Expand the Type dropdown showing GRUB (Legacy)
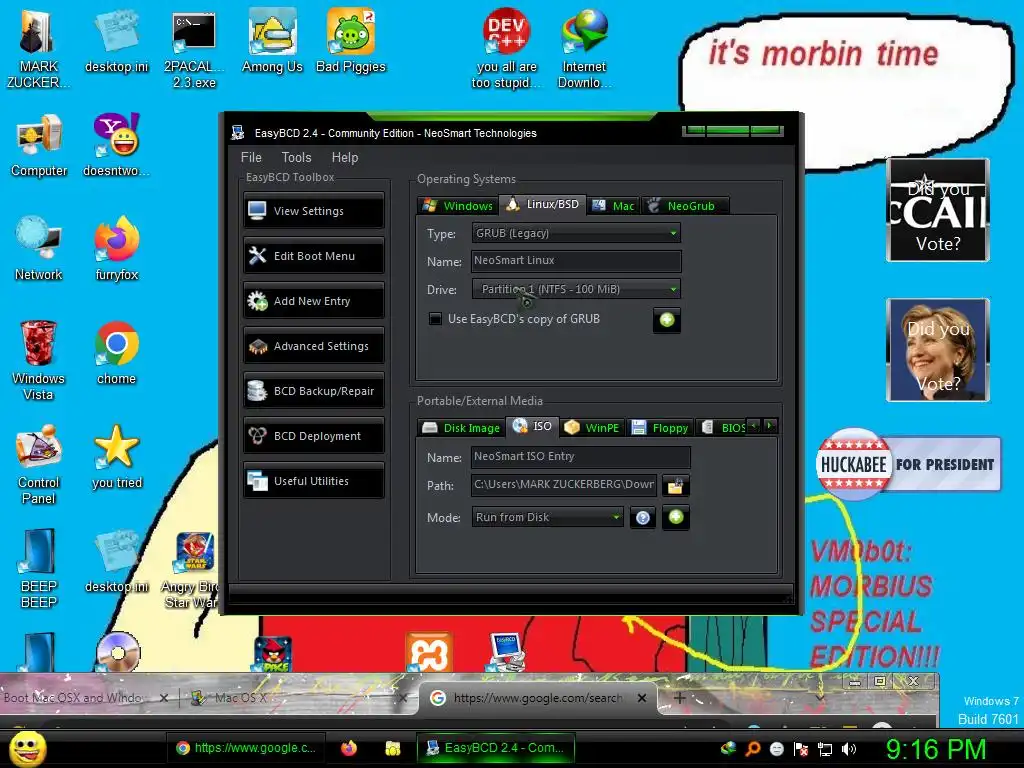Viewport: 1024px width, 768px height. (576, 233)
